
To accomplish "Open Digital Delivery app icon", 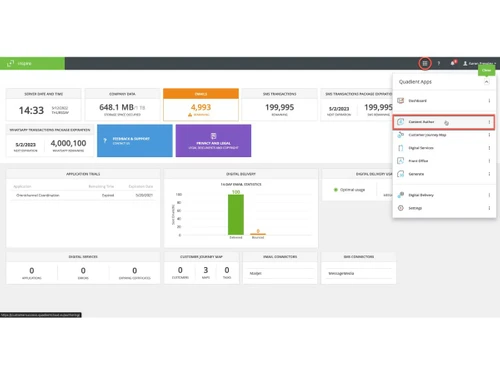I will [x=401, y=195].
